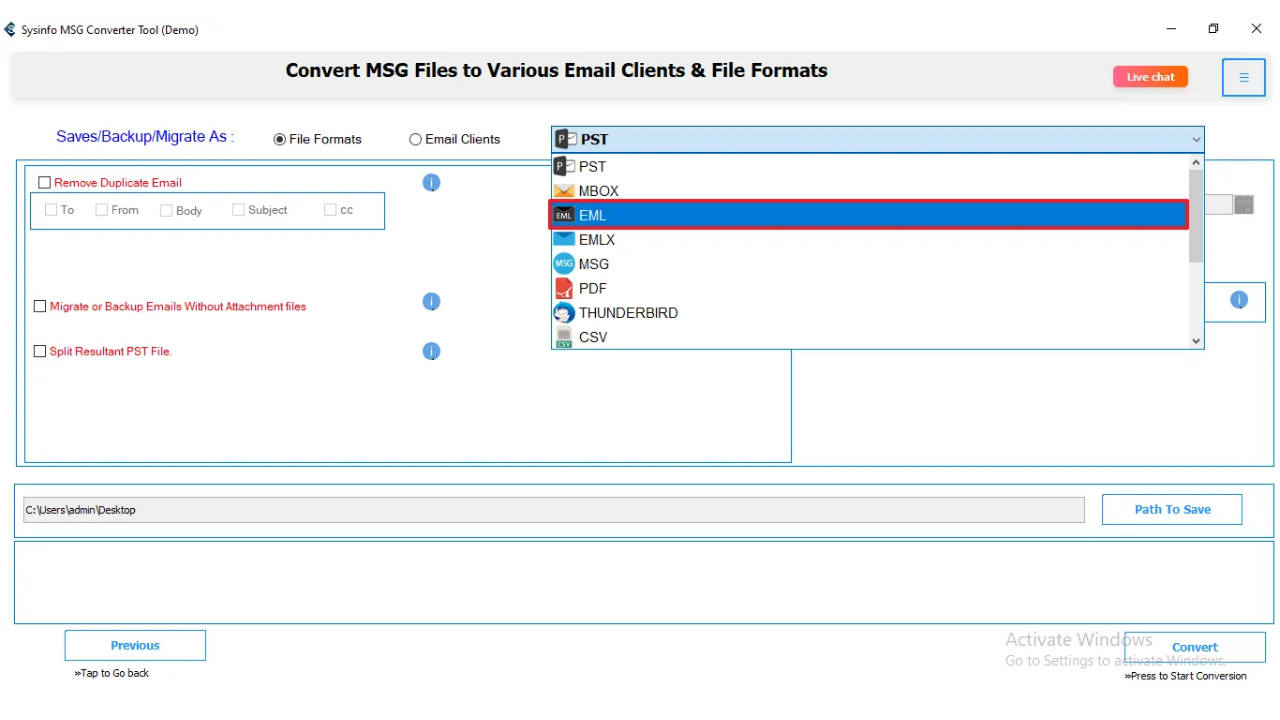Click the Thunderbird icon
This screenshot has height=720, width=1280.
[x=564, y=313]
